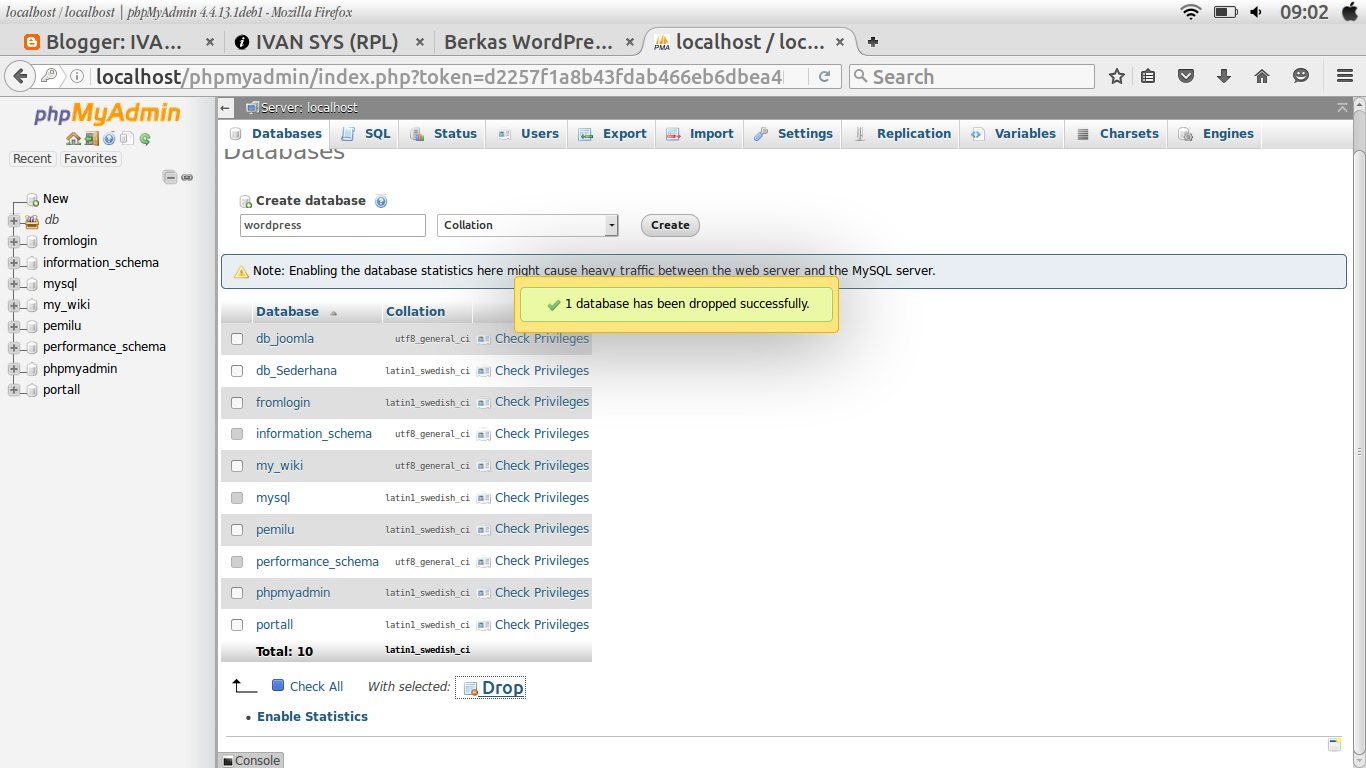This screenshot has height=768, width=1366.
Task: Go back with browser back arrow
Action: [x=20, y=76]
